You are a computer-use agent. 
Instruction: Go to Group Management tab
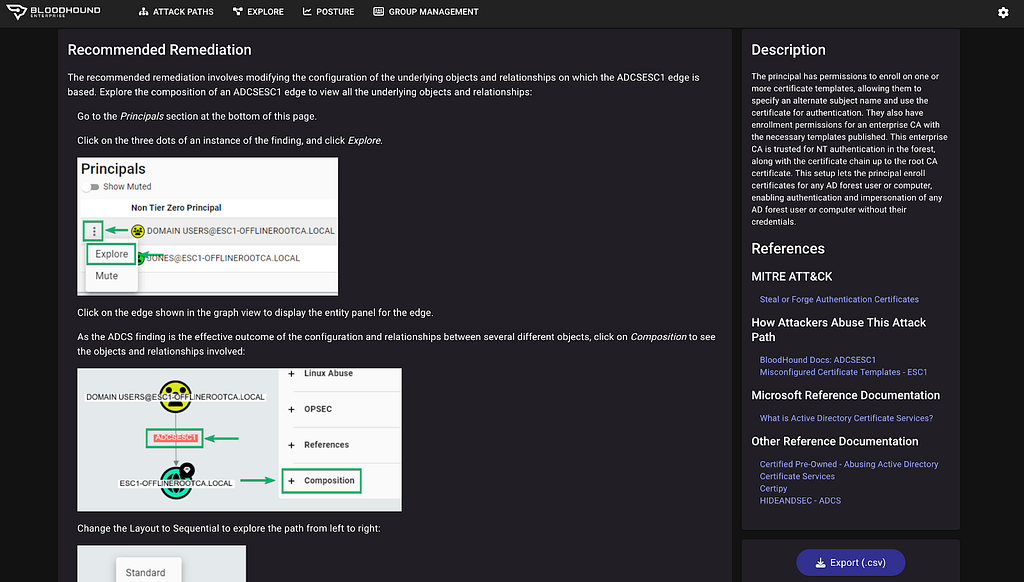point(426,12)
